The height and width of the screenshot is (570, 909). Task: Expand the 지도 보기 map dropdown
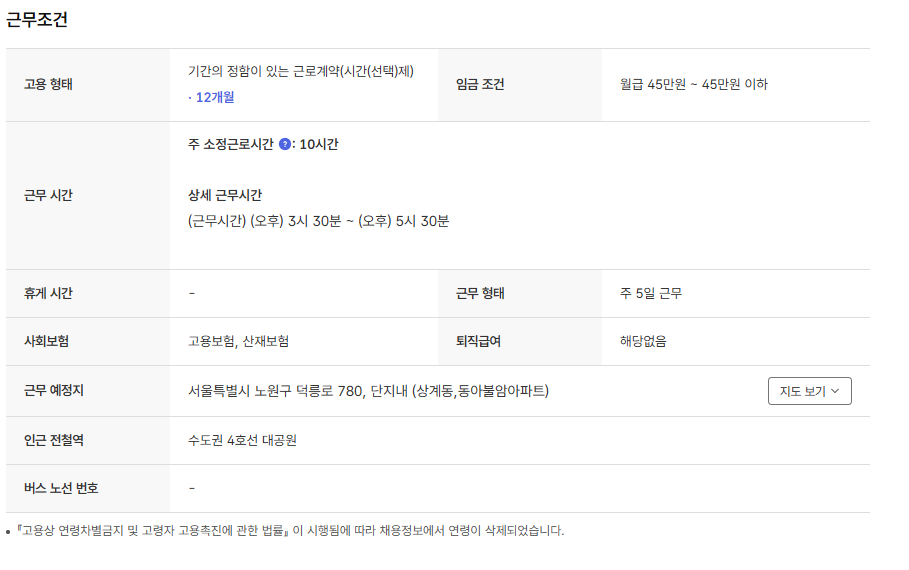[809, 391]
